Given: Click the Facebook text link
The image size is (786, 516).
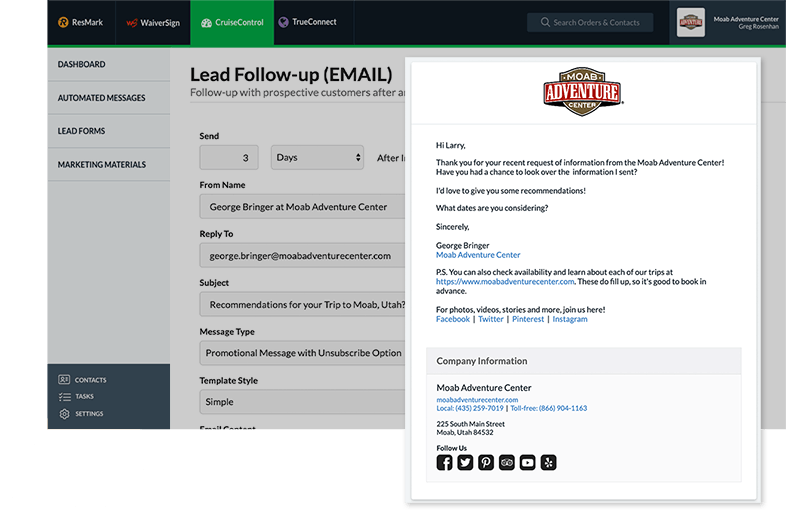Looking at the screenshot, I should 453,319.
